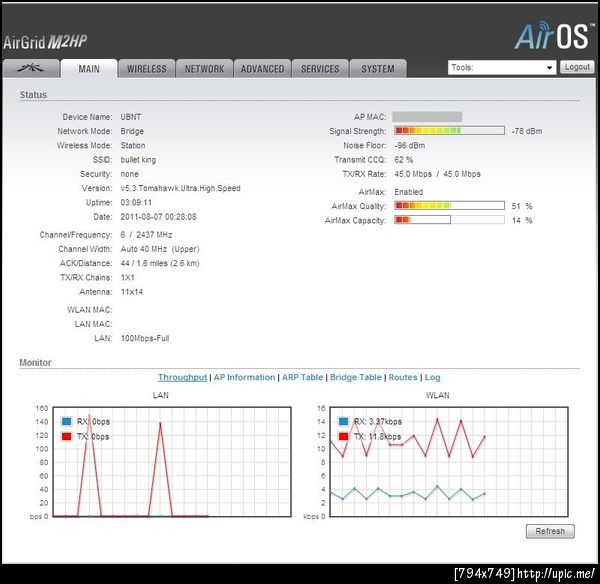Click the WLAN throughput graph

click(449, 462)
